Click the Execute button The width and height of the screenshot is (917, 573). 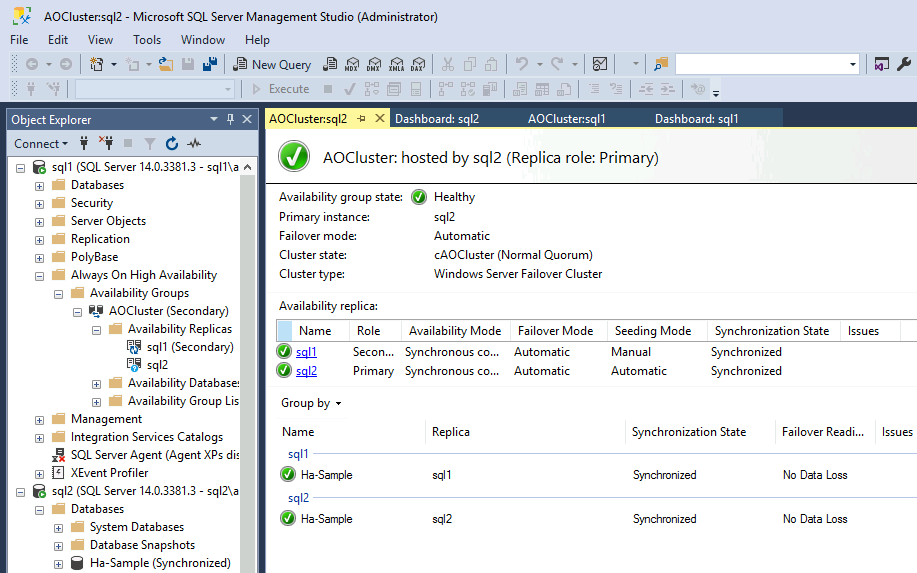click(281, 89)
